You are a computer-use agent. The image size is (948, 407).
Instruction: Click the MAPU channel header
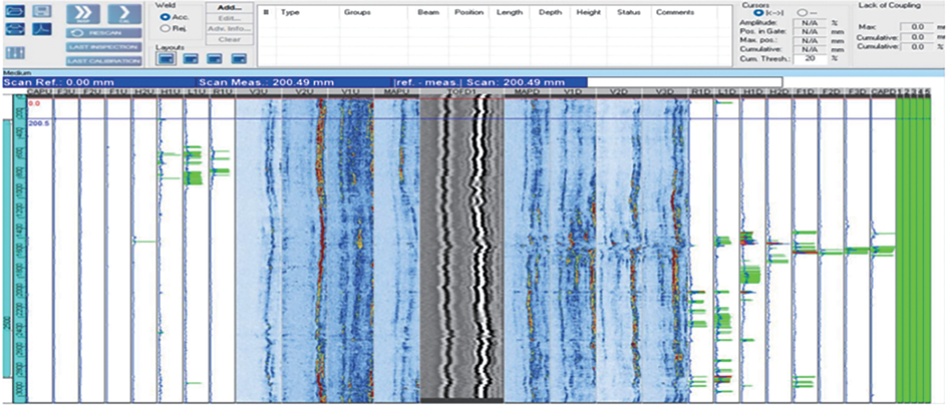tap(397, 92)
